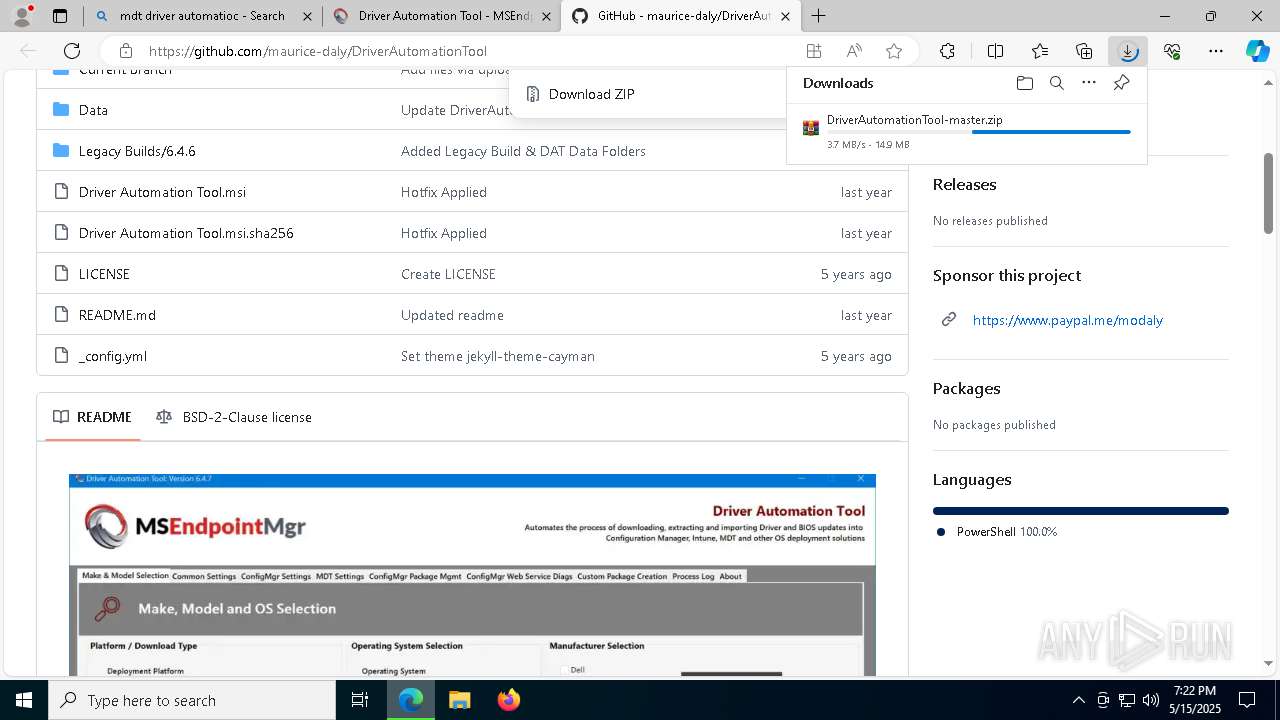Open downloads folder icon

point(1024,83)
